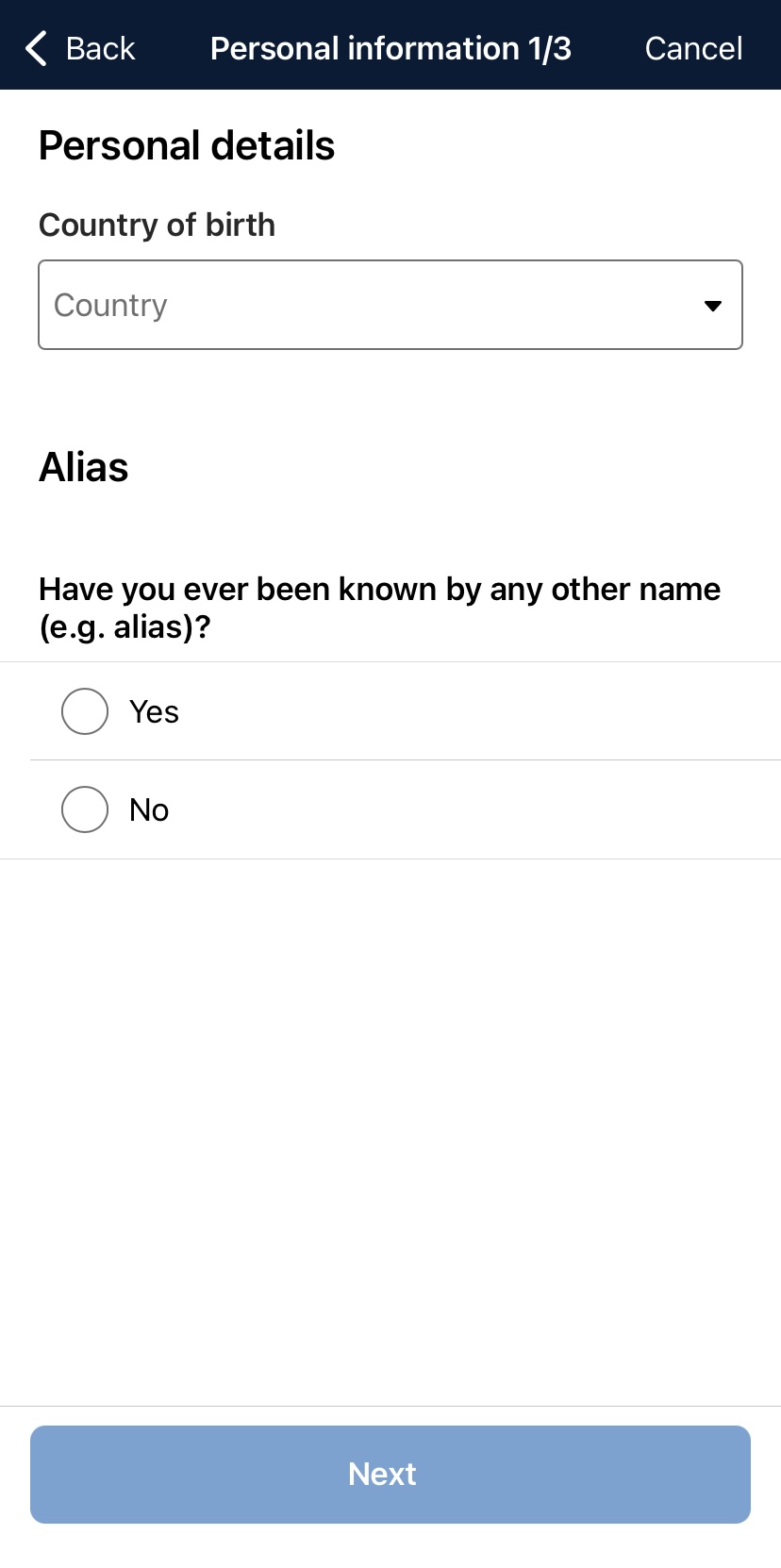This screenshot has width=781, height=1568.
Task: Click the dropdown triangle arrow icon
Action: [713, 306]
